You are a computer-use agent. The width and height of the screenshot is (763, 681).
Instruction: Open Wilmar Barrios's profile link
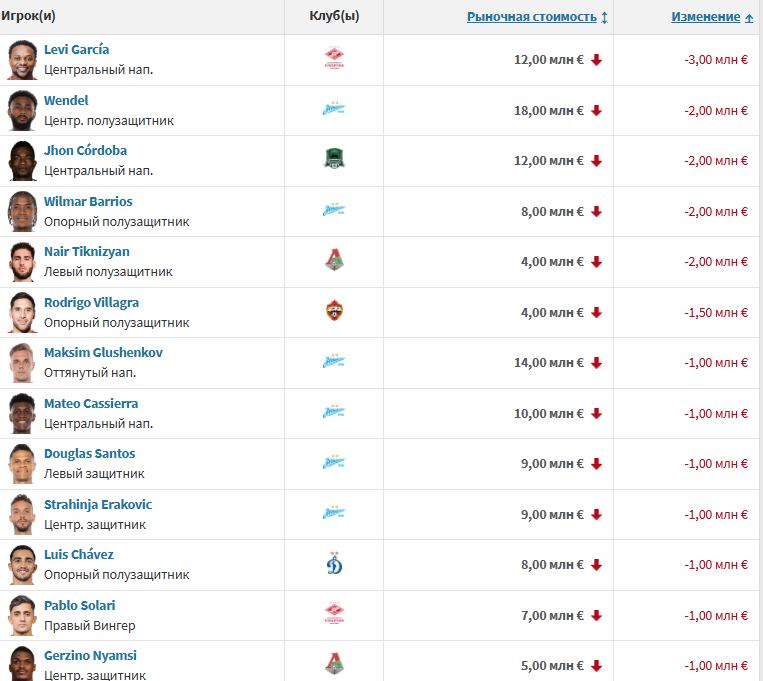tap(88, 201)
